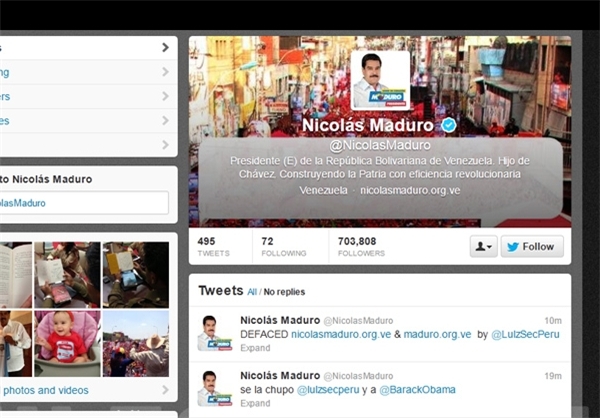
Task: Select the All tweets filter
Action: coord(252,292)
